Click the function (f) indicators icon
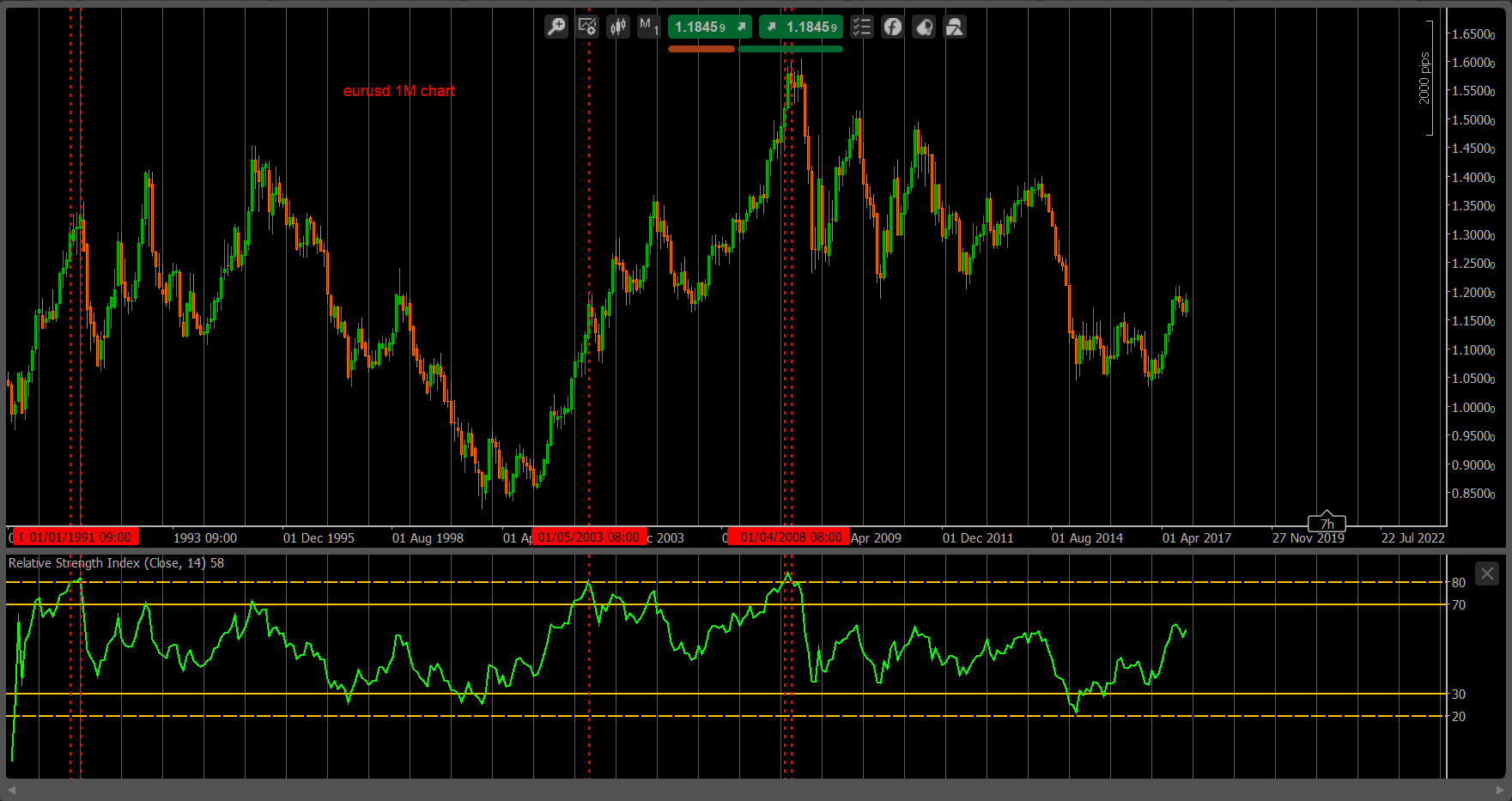 (x=893, y=27)
